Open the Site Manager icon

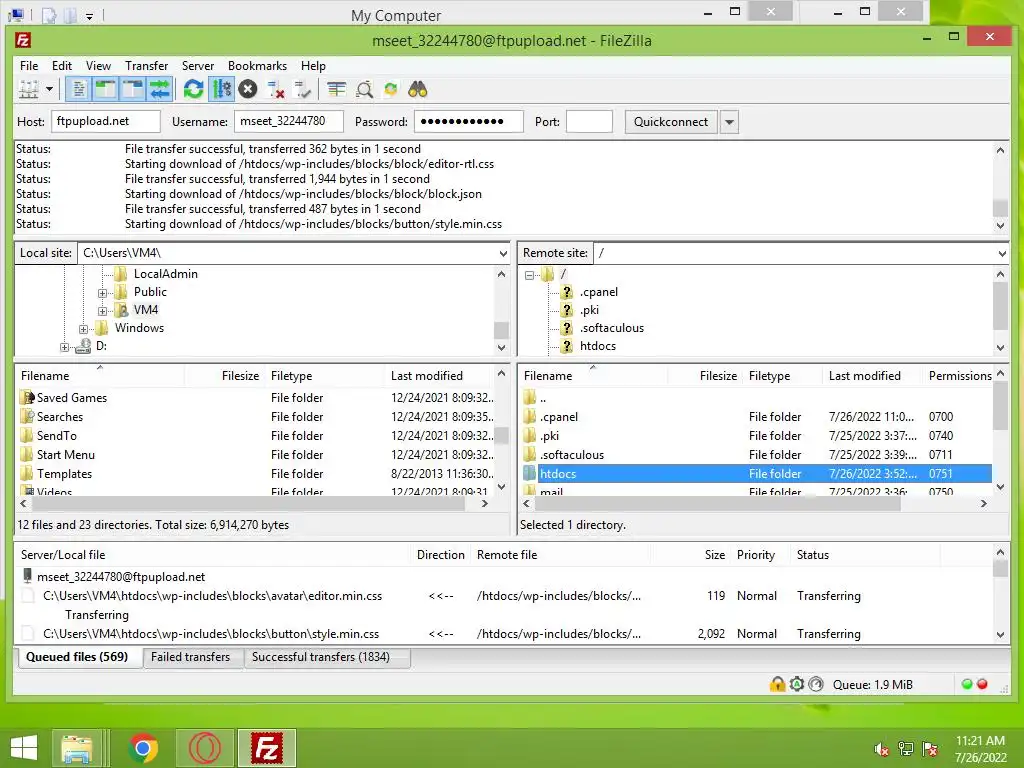tap(29, 89)
